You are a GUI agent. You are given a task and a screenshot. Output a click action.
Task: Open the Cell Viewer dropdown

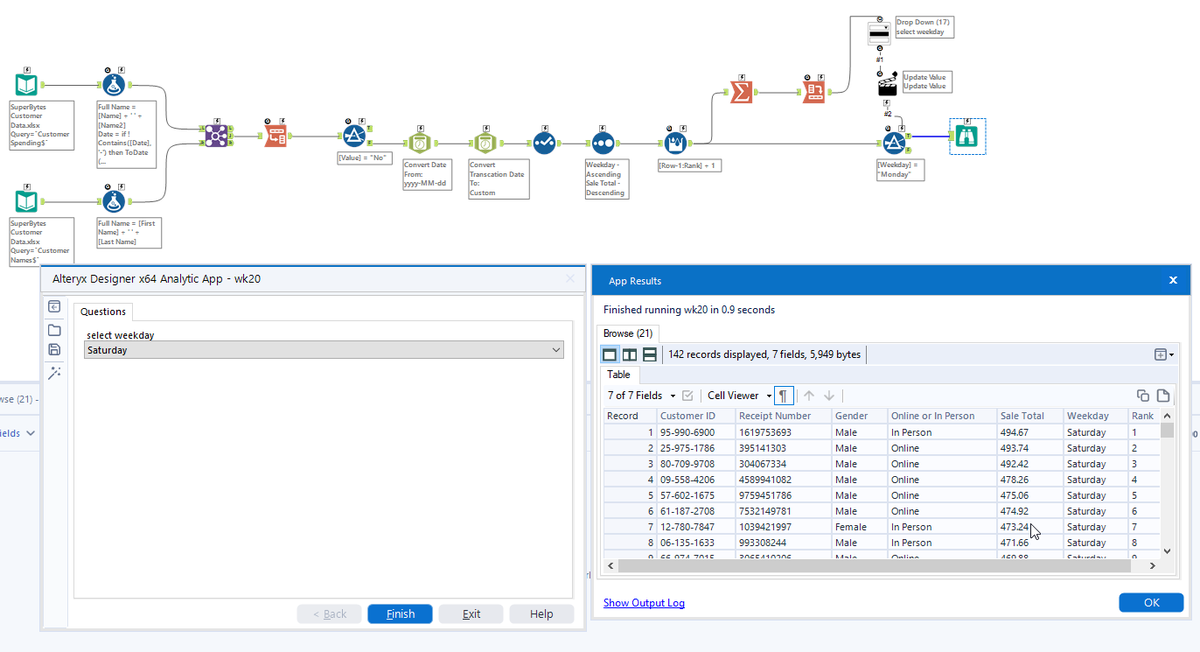click(739, 395)
